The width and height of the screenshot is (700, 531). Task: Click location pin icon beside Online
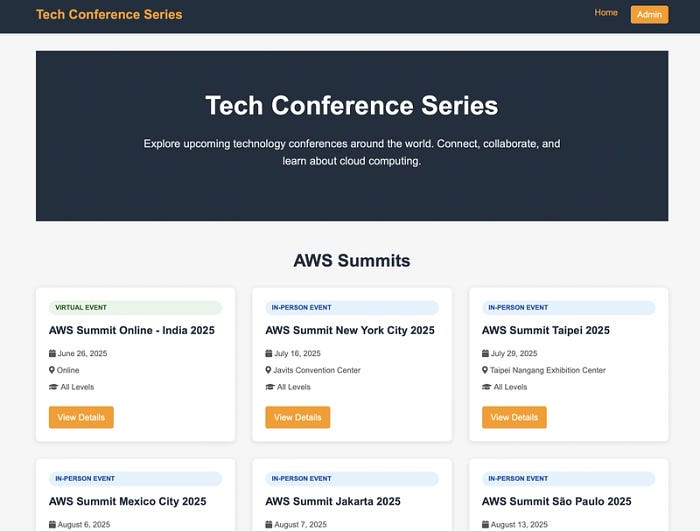52,370
